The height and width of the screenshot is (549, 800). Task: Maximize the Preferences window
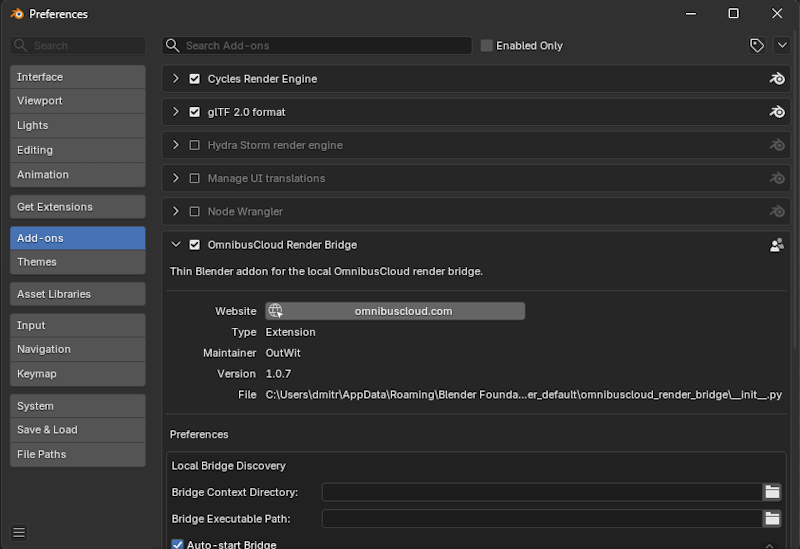(x=733, y=14)
